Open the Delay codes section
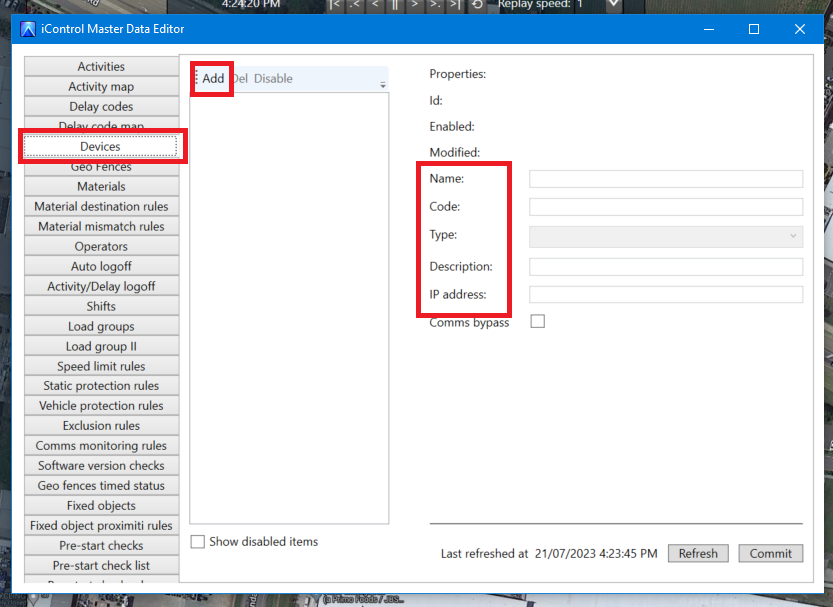This screenshot has height=607, width=833. pos(101,106)
